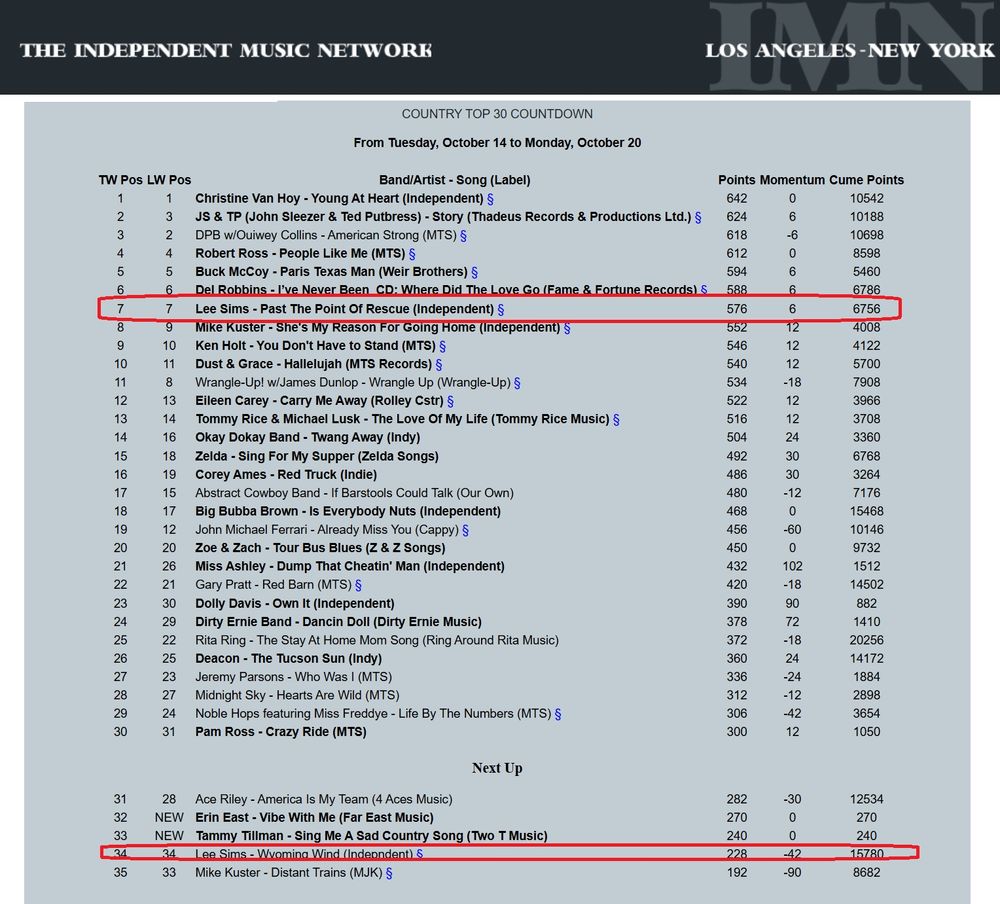Click momentum value -90 for Mike Kuster
This screenshot has height=904, width=1000.
tap(792, 873)
